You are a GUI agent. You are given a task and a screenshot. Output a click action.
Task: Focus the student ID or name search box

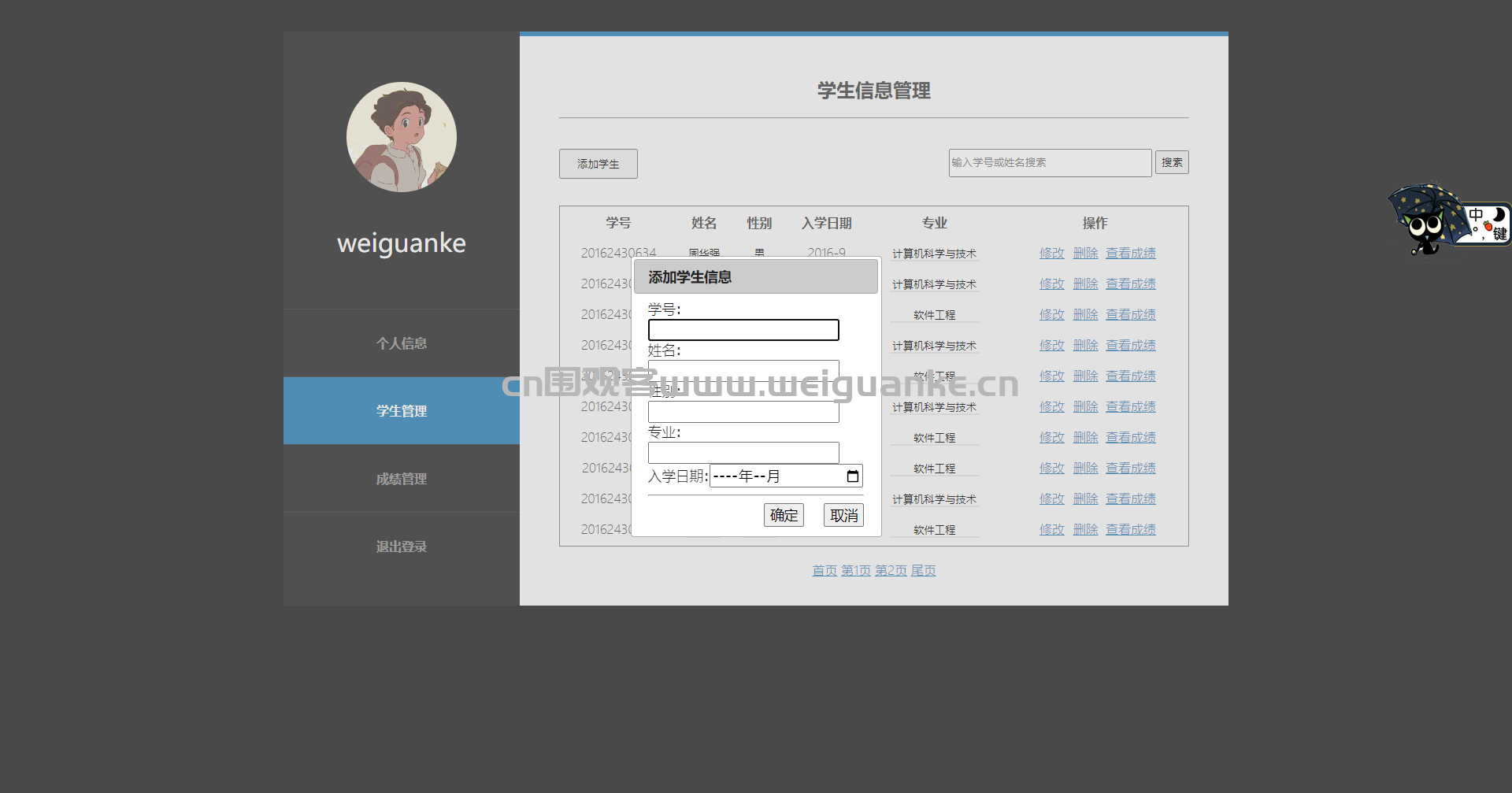(1050, 163)
